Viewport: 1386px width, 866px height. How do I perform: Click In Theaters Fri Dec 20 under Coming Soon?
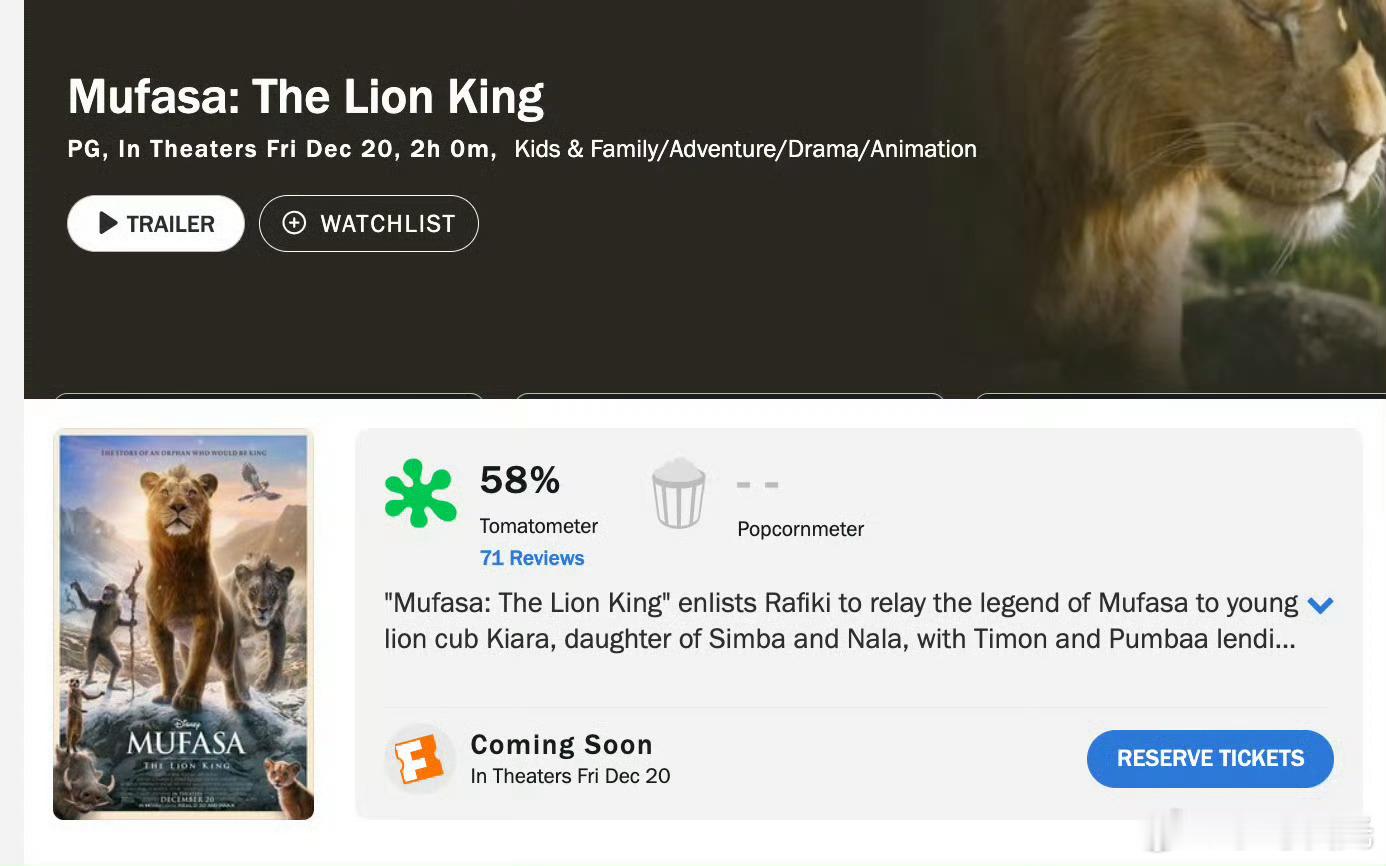click(x=570, y=776)
